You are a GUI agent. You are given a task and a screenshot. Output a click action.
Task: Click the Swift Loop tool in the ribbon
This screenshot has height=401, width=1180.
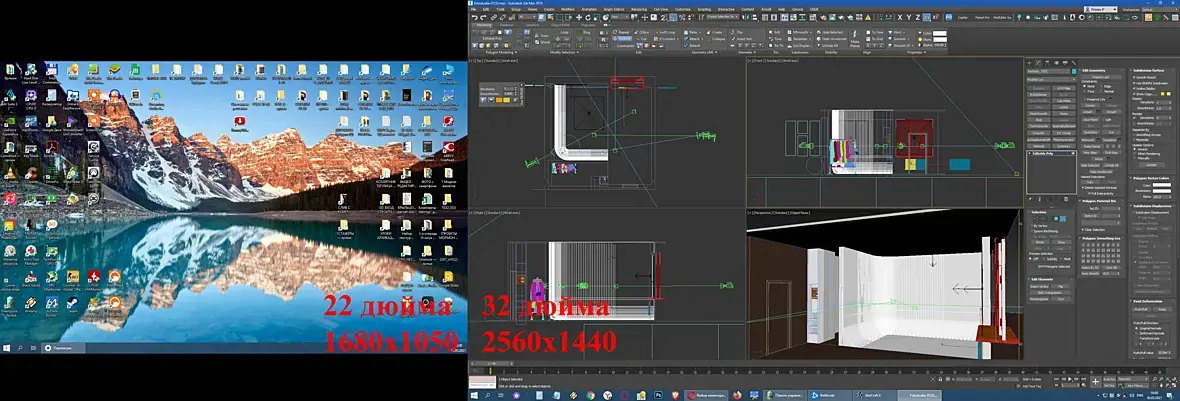[667, 32]
